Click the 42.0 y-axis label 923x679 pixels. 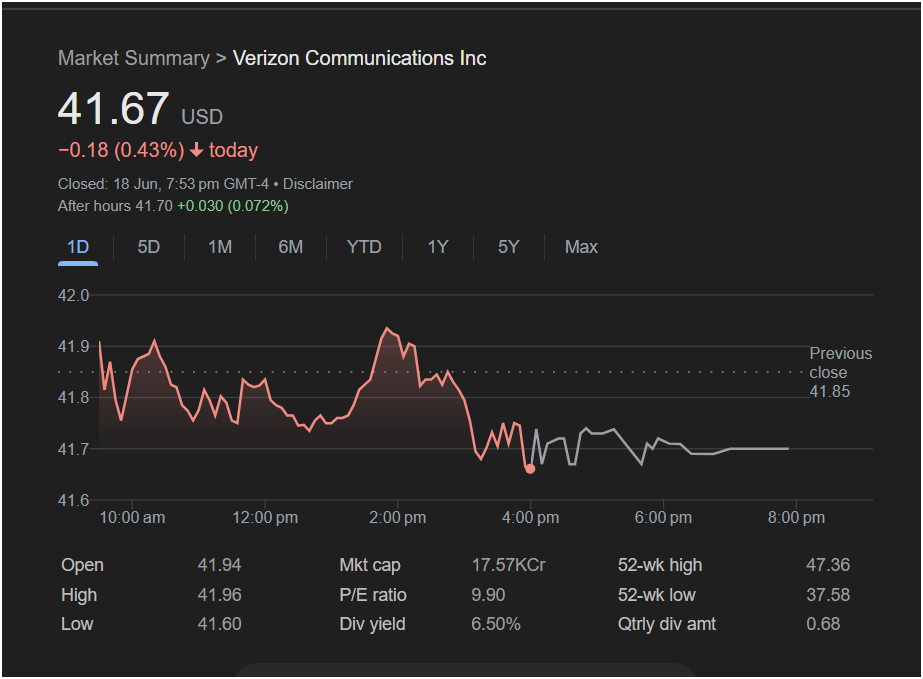74,295
